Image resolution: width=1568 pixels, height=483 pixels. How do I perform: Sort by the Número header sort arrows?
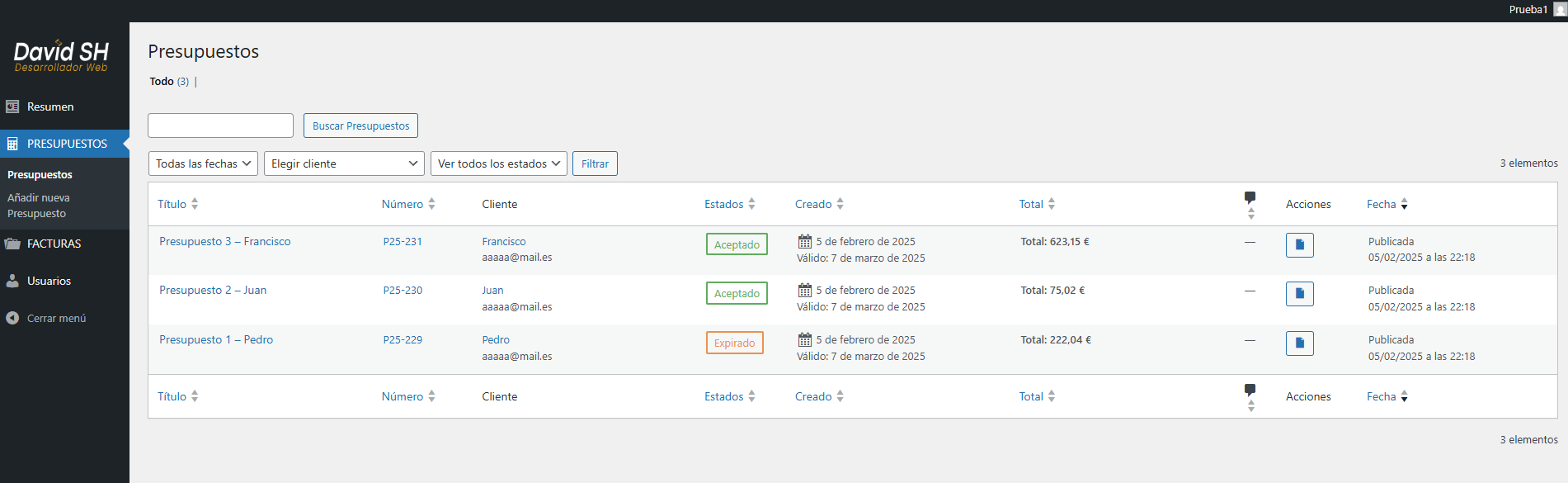coord(431,204)
